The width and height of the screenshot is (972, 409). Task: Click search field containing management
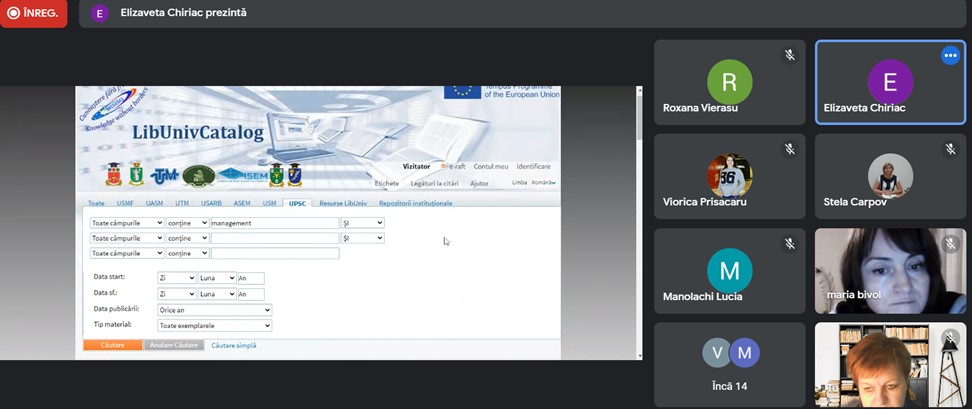(x=275, y=223)
